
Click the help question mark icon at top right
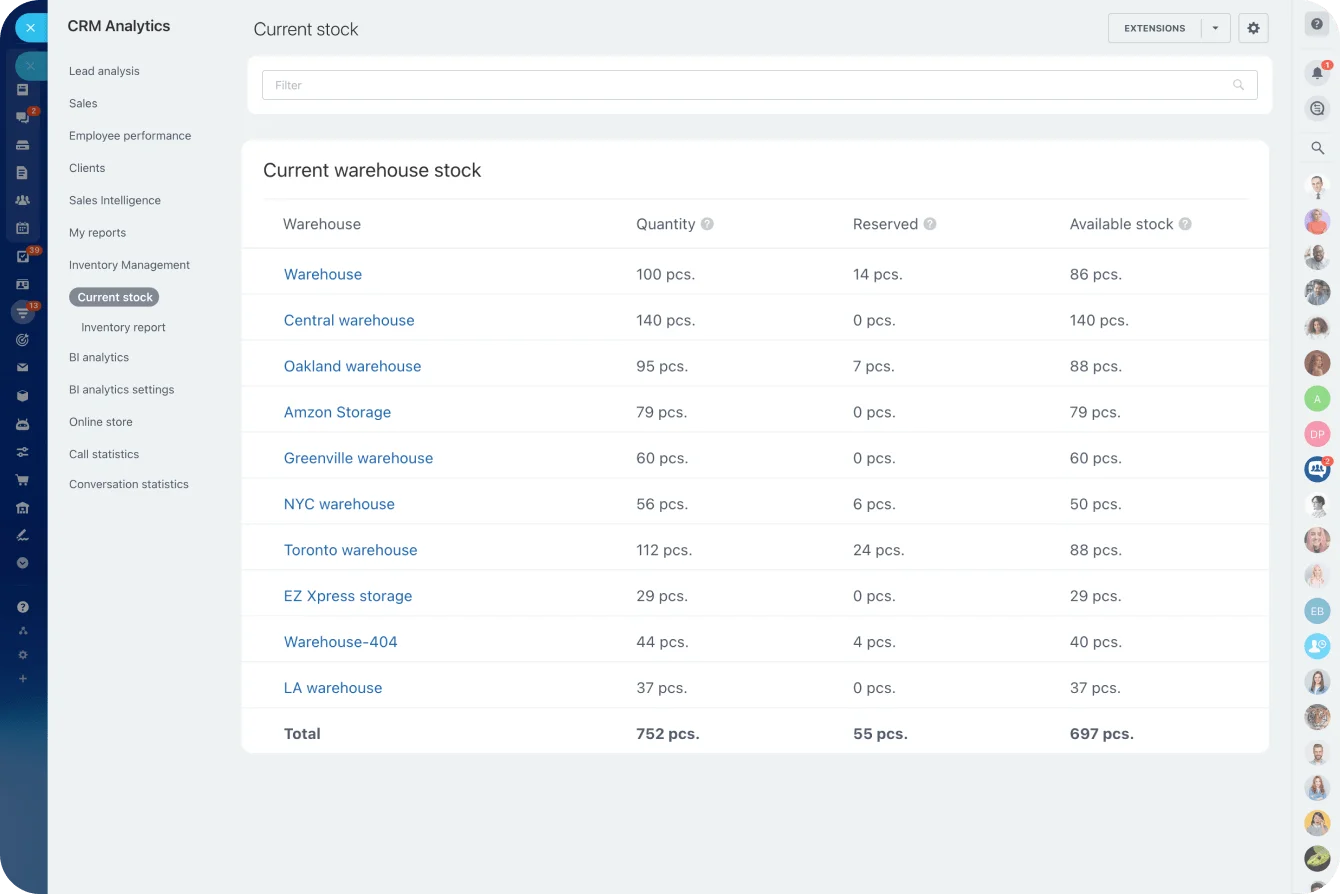[x=1317, y=23]
